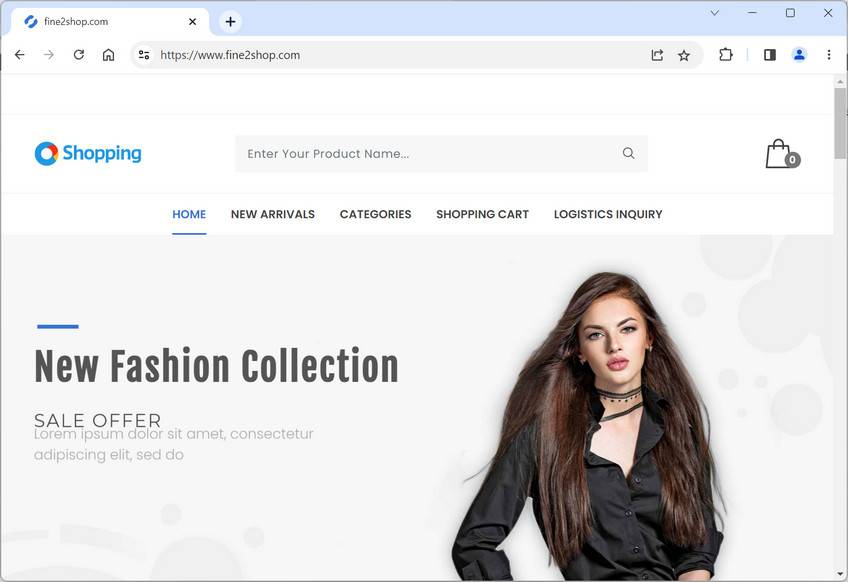Minimize the browser window
This screenshot has height=582, width=848.
(x=752, y=12)
